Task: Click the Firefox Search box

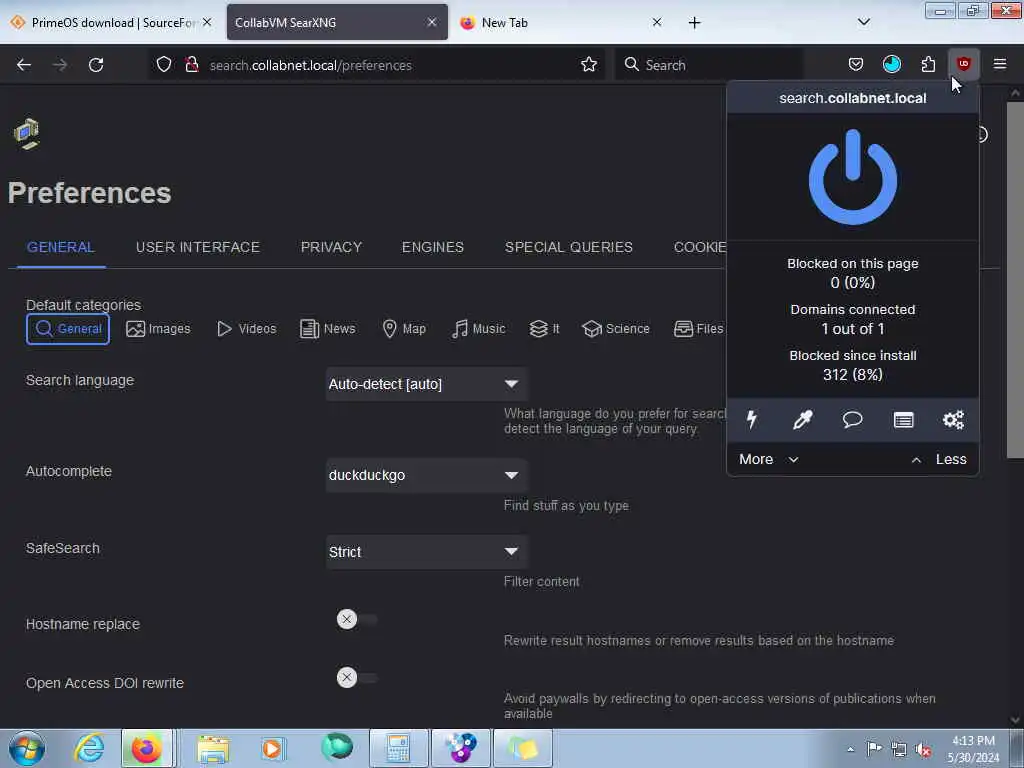Action: (x=709, y=65)
